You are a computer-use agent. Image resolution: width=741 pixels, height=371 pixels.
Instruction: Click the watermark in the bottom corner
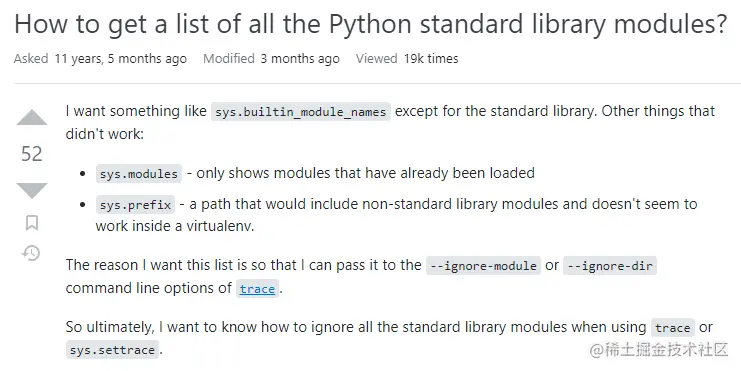(659, 350)
